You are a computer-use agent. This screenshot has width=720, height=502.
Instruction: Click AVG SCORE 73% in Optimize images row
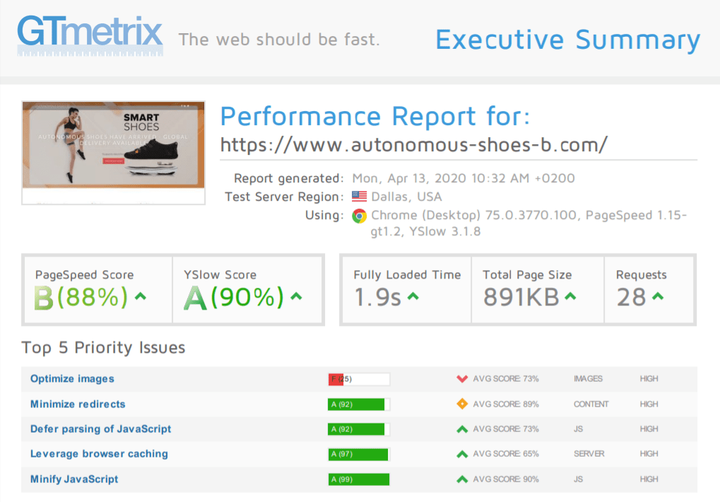click(506, 379)
